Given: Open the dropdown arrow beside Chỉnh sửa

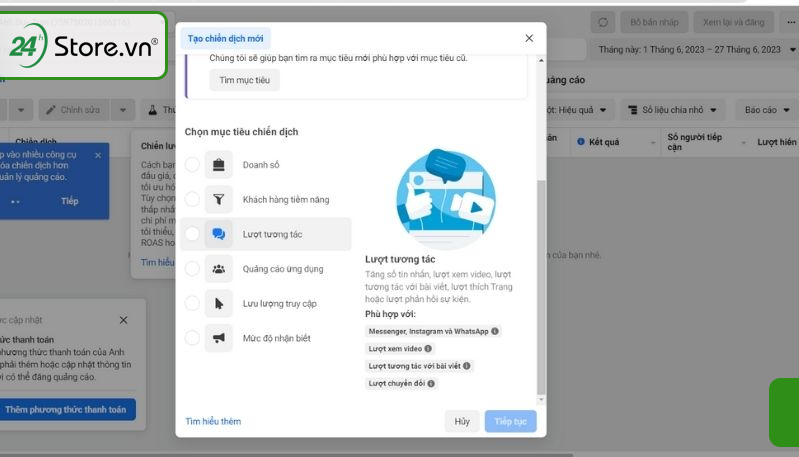Looking at the screenshot, I should click(x=123, y=110).
